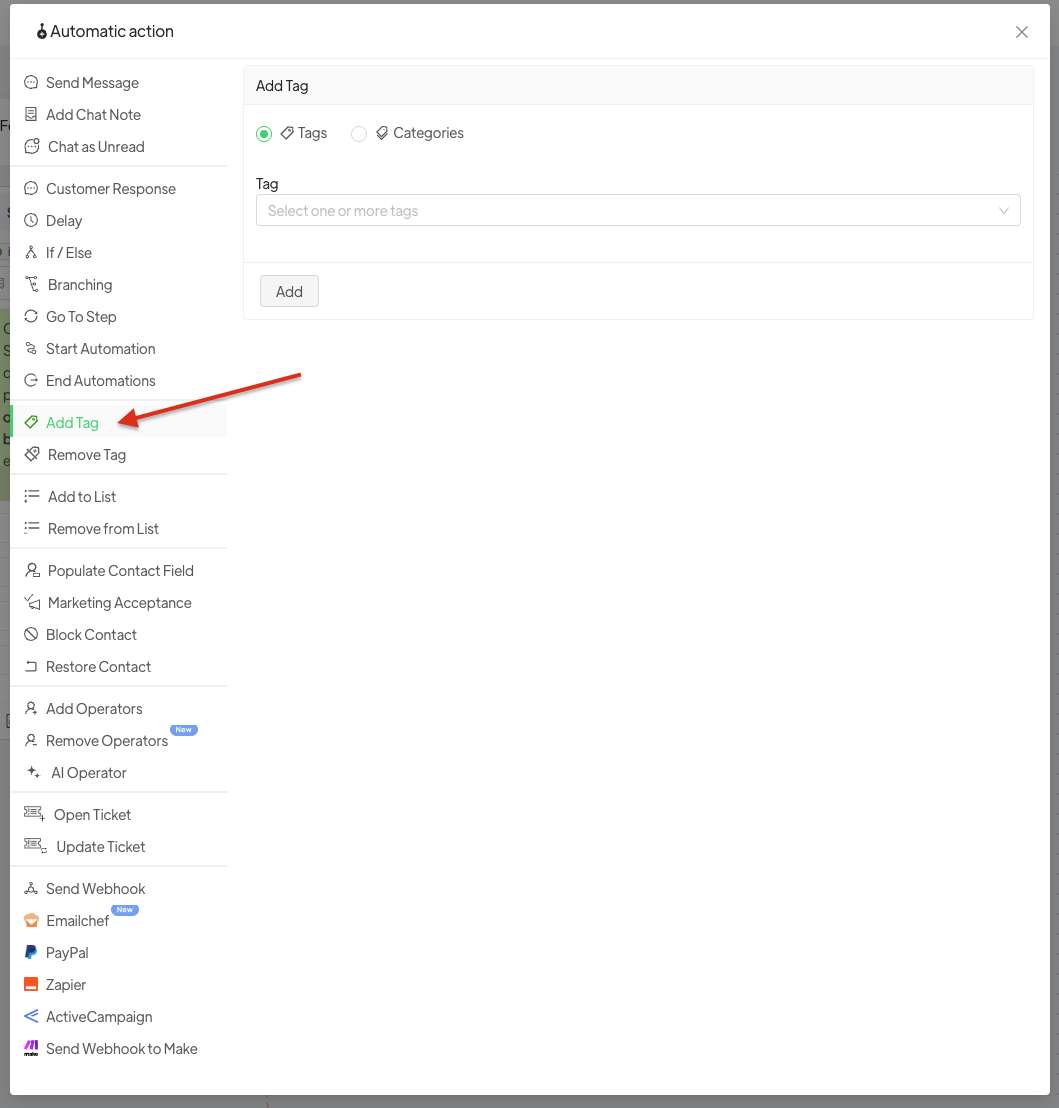Screen dimensions: 1059x1108
Task: Click the Delay clock icon
Action: 31,221
